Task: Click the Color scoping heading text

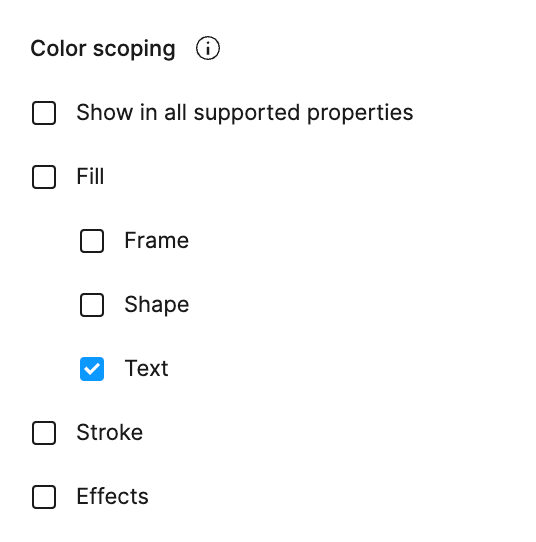Action: (103, 49)
